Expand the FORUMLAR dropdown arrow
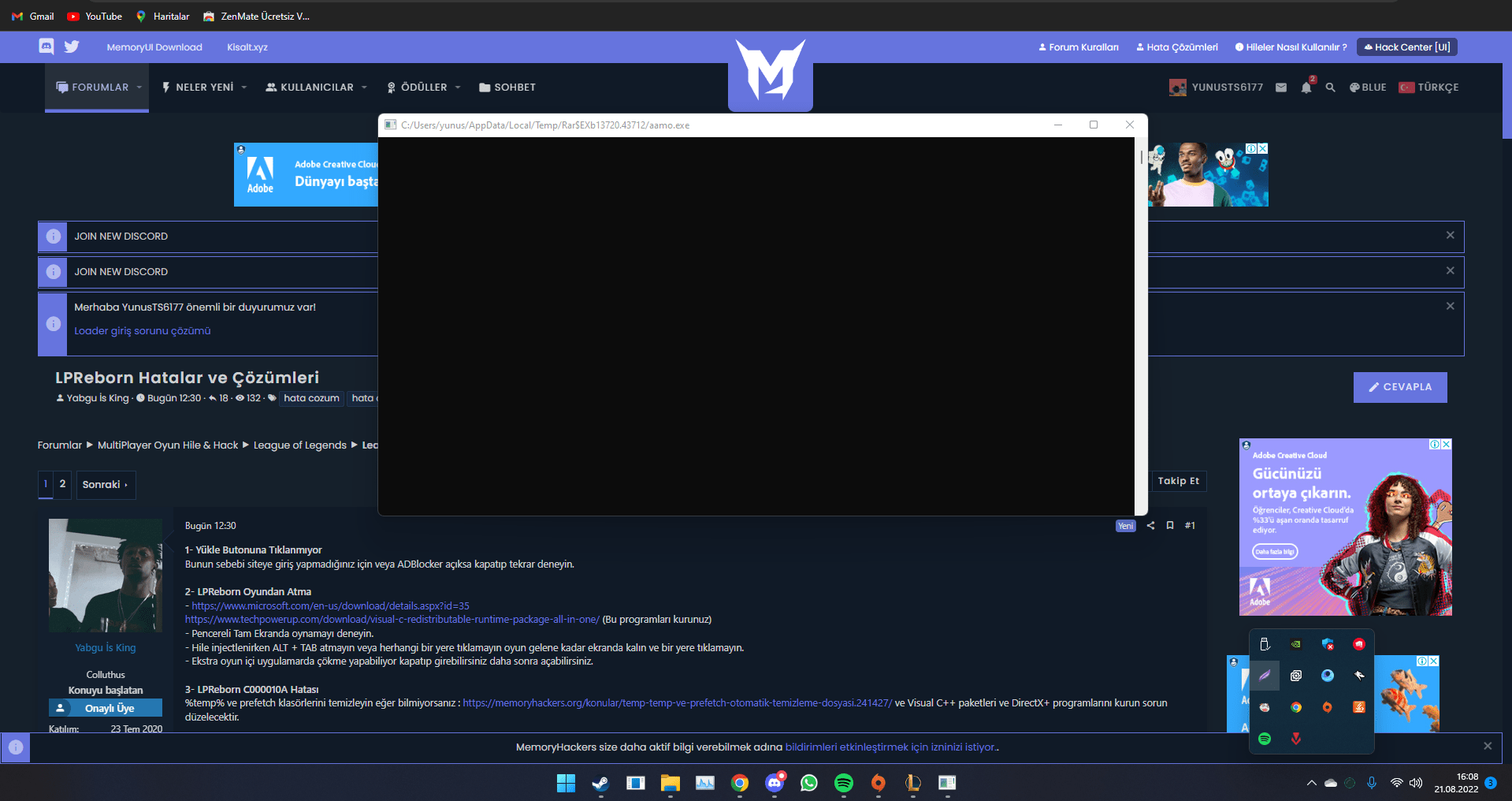This screenshot has width=1512, height=801. click(x=139, y=88)
